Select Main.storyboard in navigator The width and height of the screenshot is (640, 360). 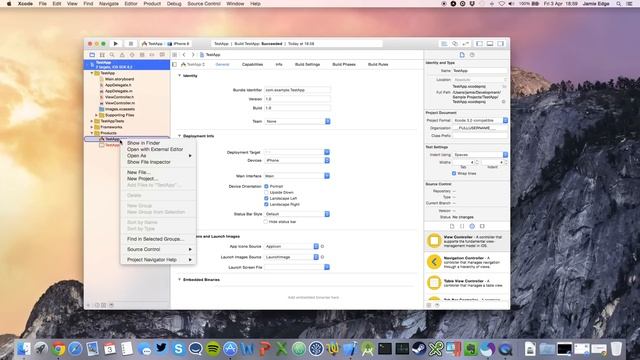tap(119, 79)
